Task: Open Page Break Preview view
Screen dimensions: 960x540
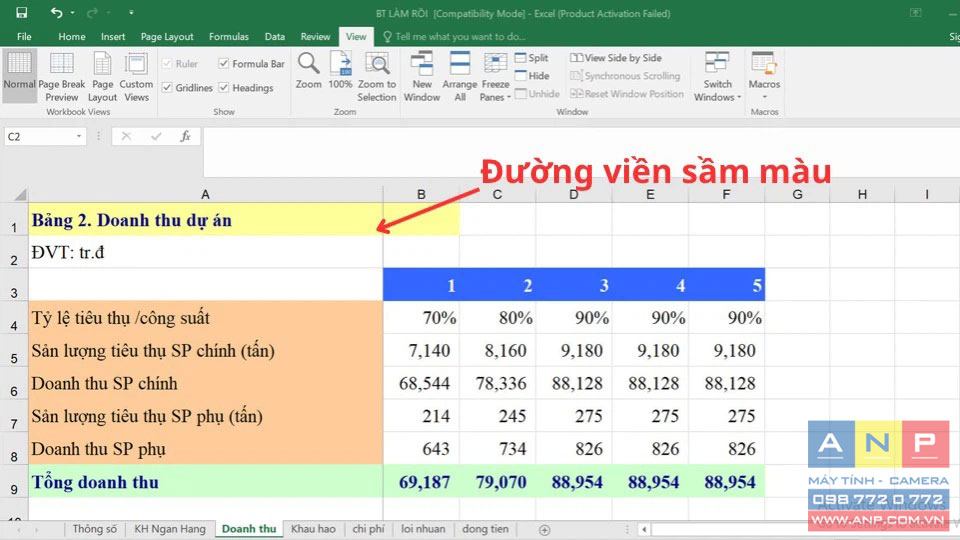Action: point(62,76)
